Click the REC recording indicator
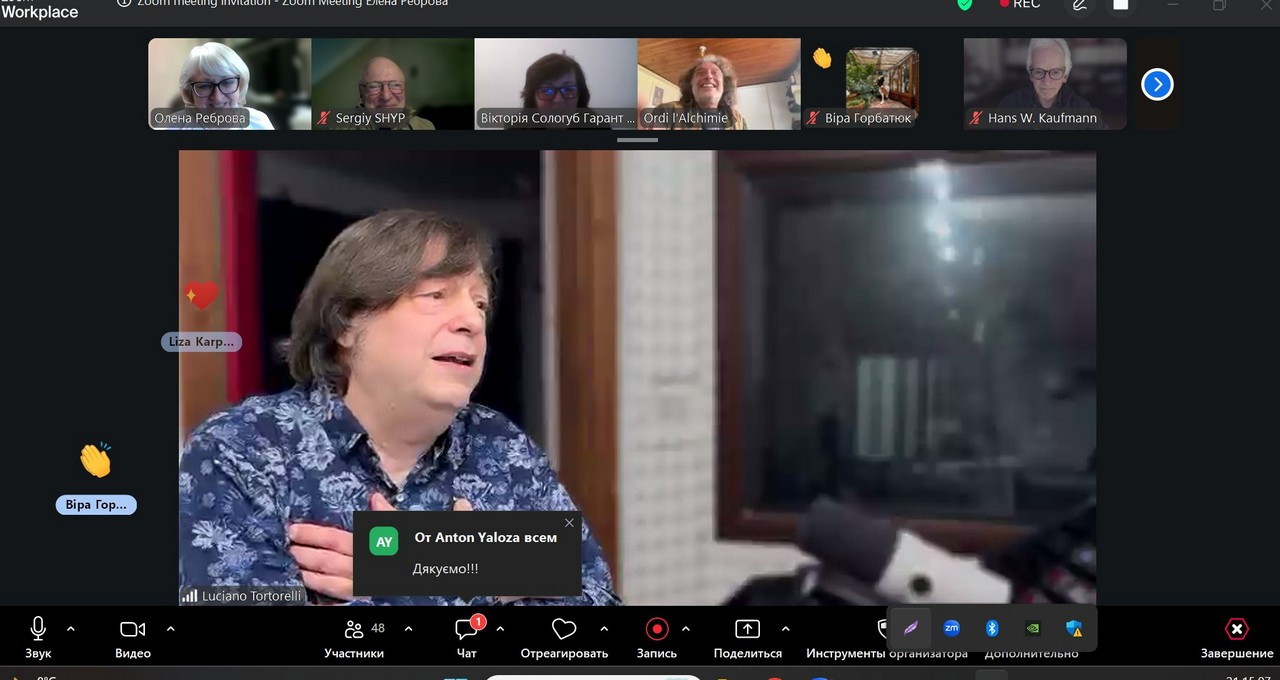 point(1020,4)
